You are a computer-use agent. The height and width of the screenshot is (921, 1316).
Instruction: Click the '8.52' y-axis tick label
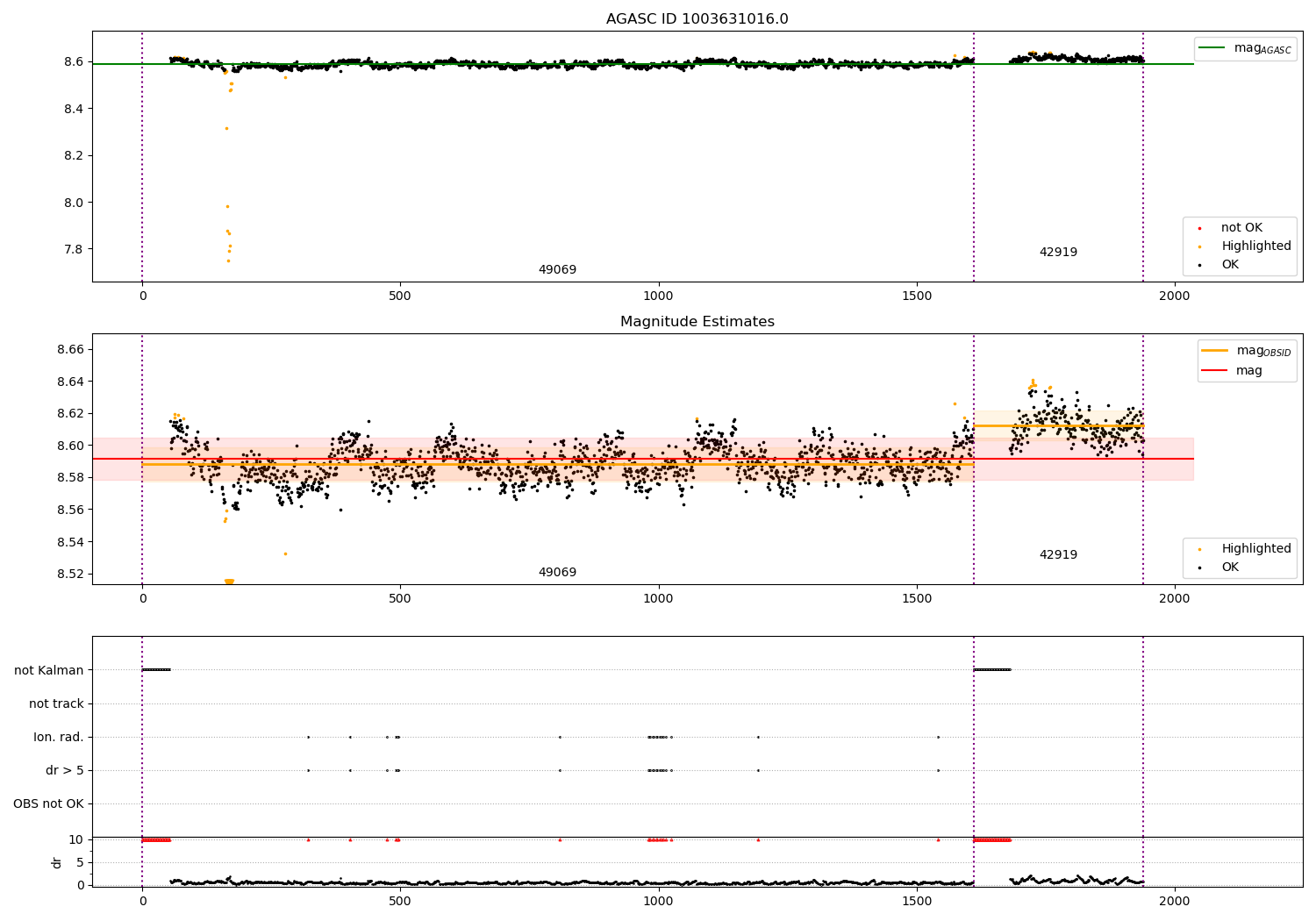click(70, 575)
